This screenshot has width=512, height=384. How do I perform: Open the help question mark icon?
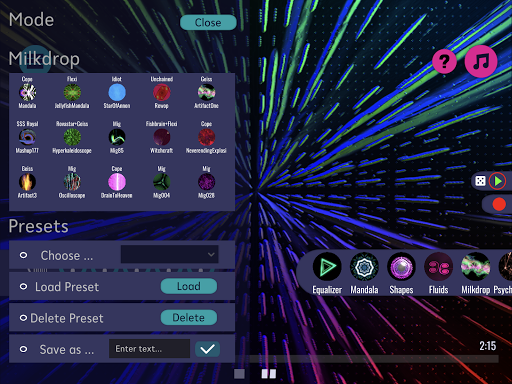pyautogui.click(x=444, y=61)
